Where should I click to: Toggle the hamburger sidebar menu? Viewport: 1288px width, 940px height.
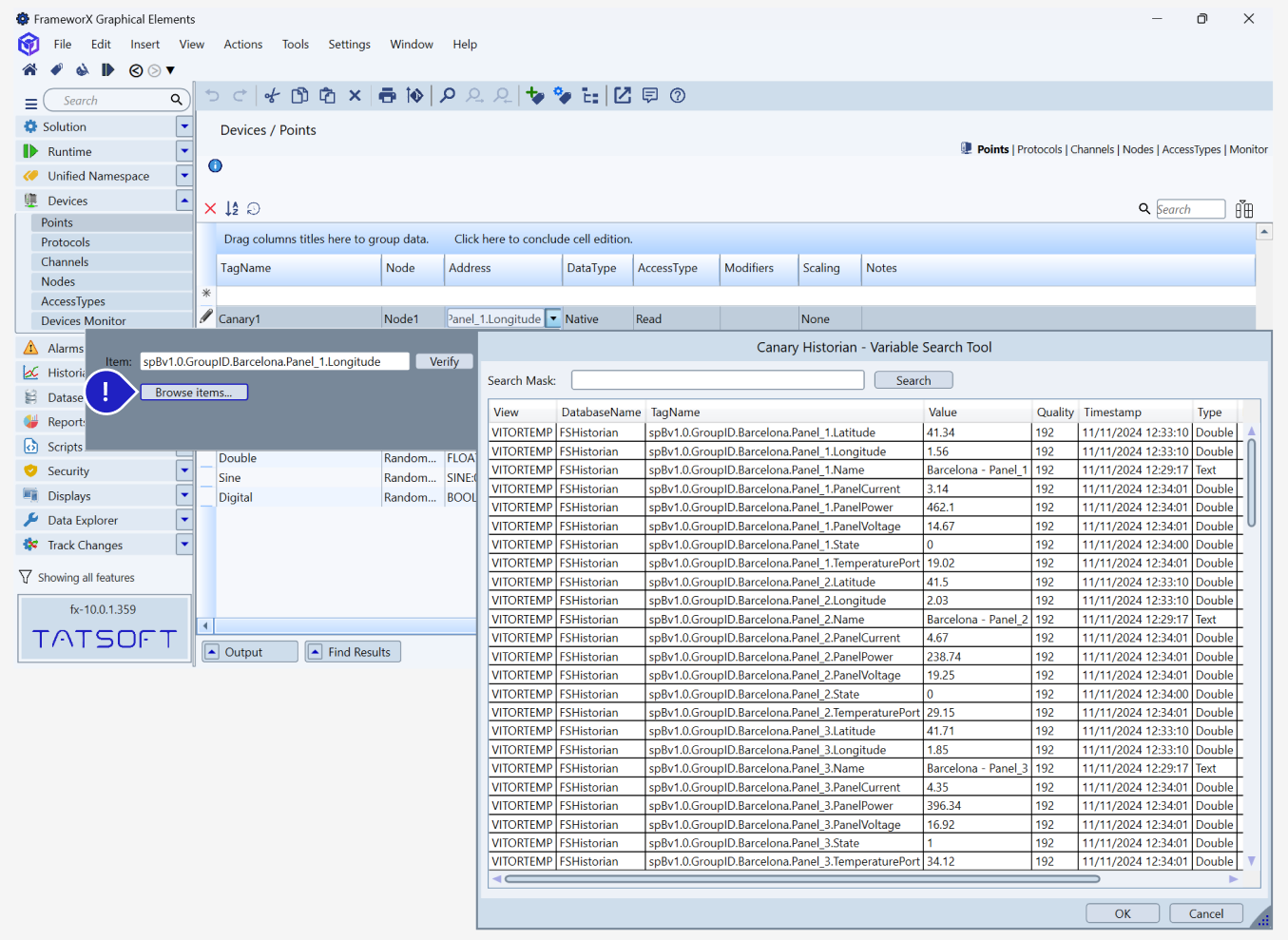pos(31,103)
